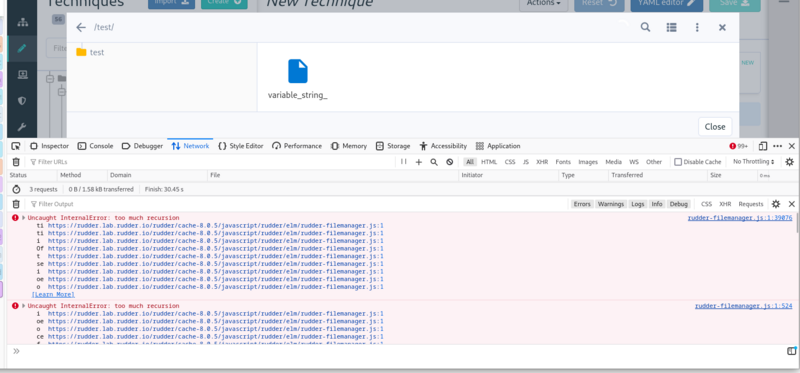The image size is (800, 373).
Task: Select the test folder in the tree
Action: [x=90, y=52]
